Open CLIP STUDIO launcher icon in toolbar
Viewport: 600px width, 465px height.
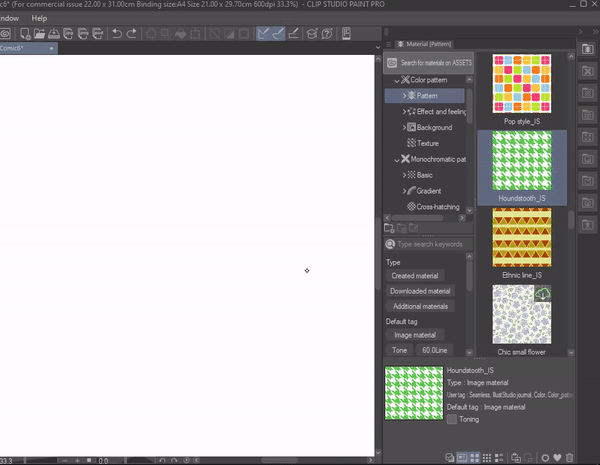click(5, 34)
